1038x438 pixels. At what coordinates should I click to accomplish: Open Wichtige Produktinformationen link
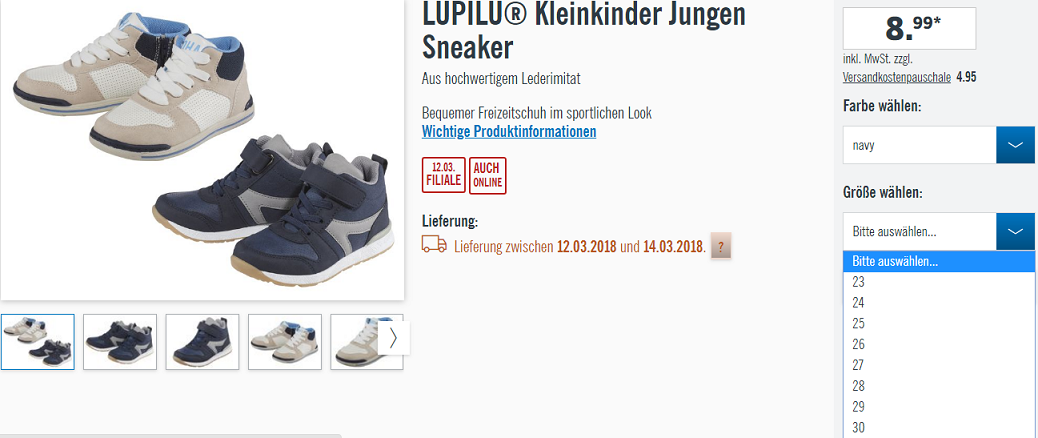pos(509,131)
